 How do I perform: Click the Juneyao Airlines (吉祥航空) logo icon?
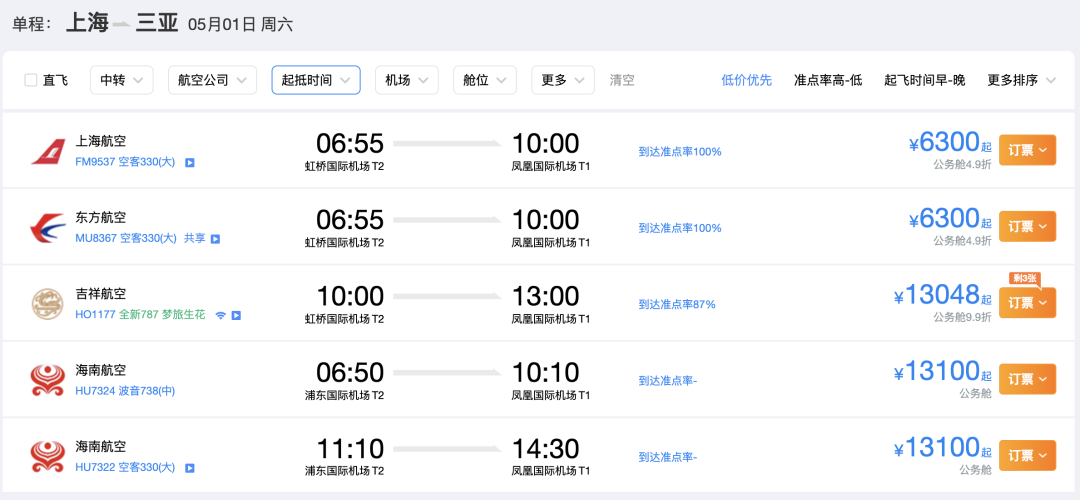coord(48,304)
